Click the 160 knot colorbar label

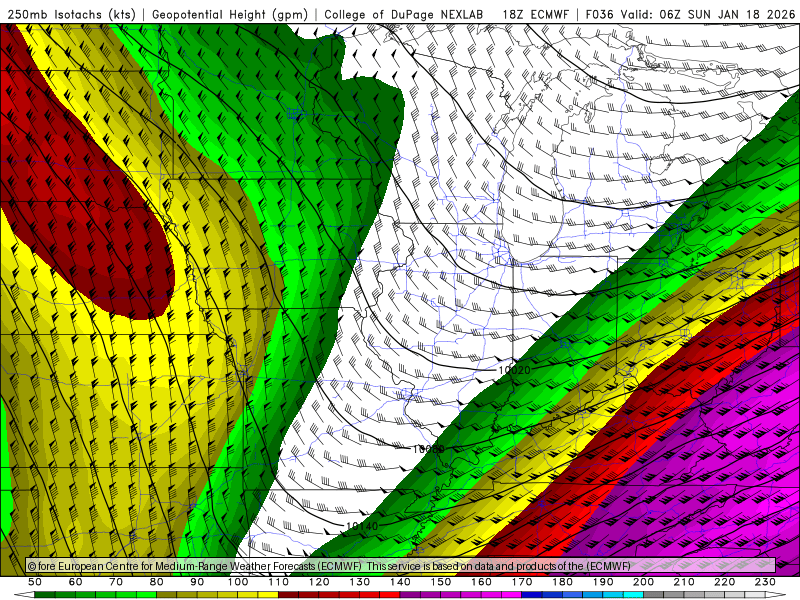coord(481,582)
